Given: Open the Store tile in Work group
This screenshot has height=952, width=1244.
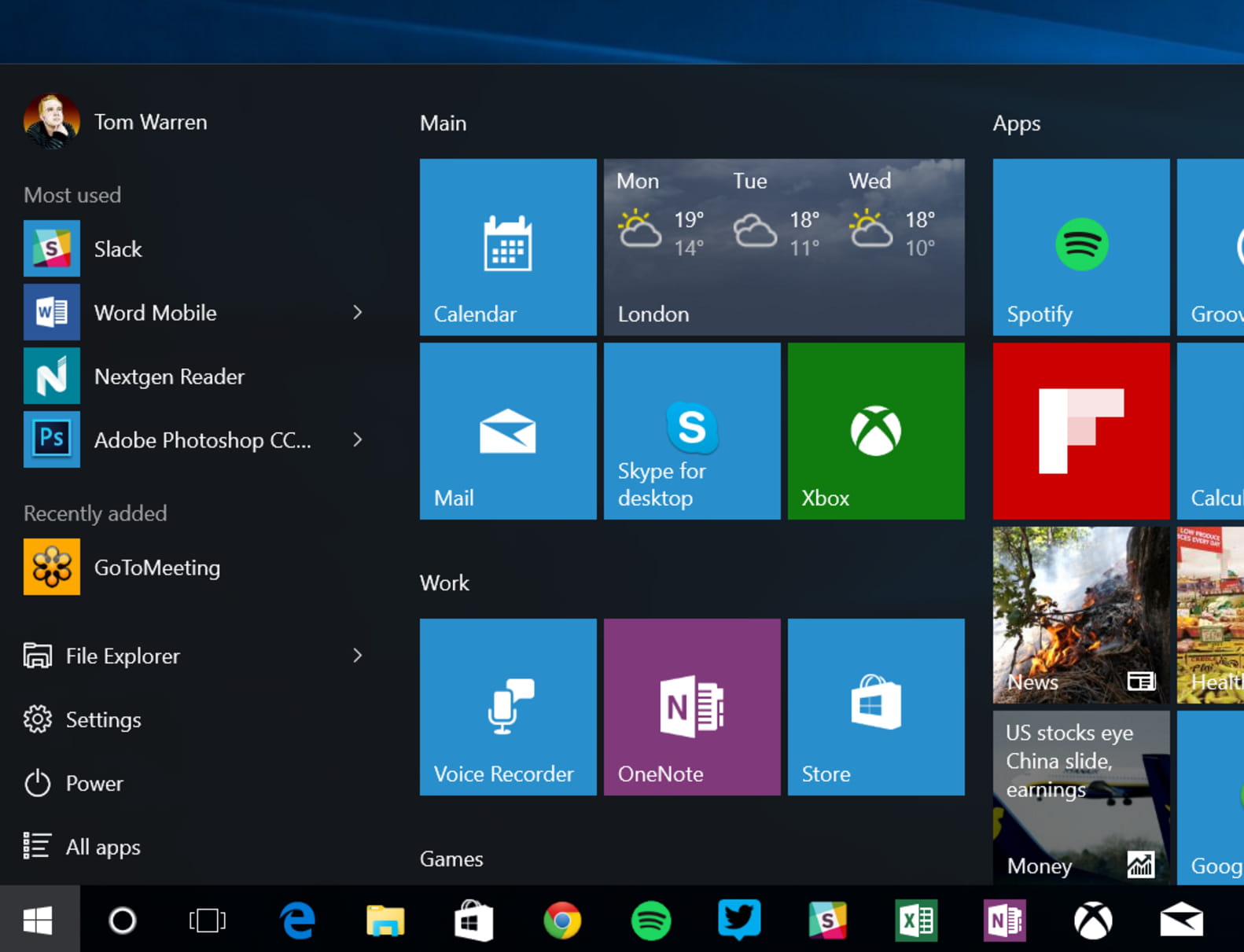Looking at the screenshot, I should 876,707.
